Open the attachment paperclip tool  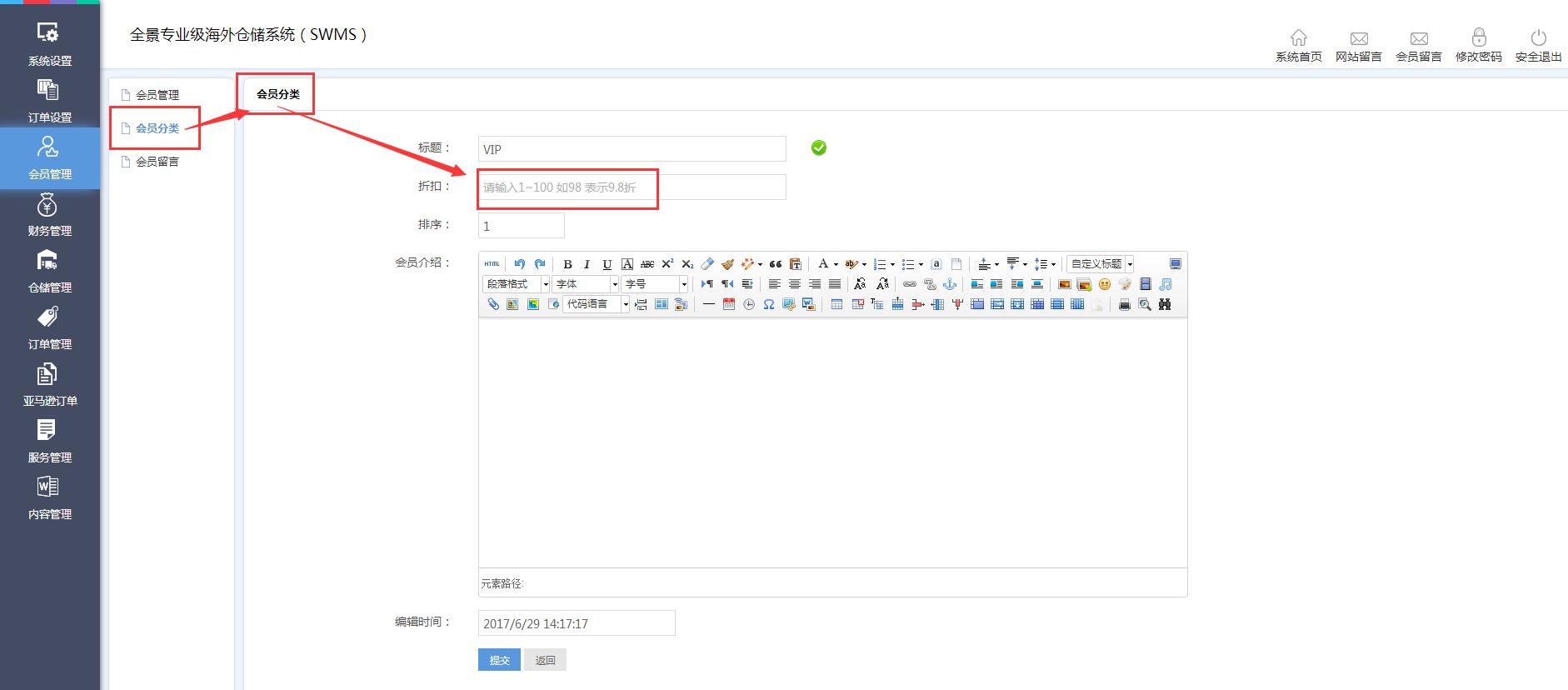click(x=492, y=304)
